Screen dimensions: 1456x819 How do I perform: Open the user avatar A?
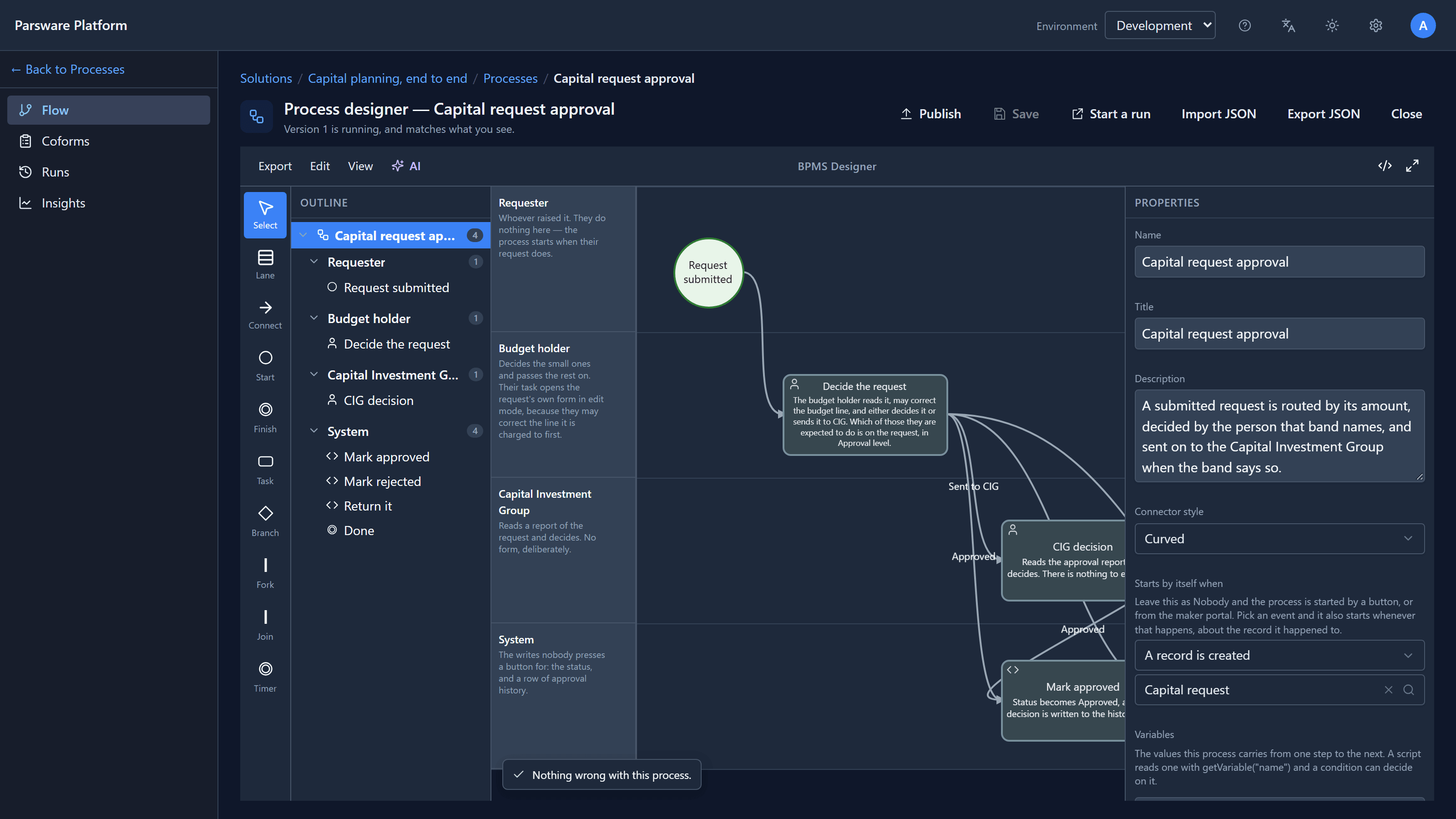(1423, 25)
